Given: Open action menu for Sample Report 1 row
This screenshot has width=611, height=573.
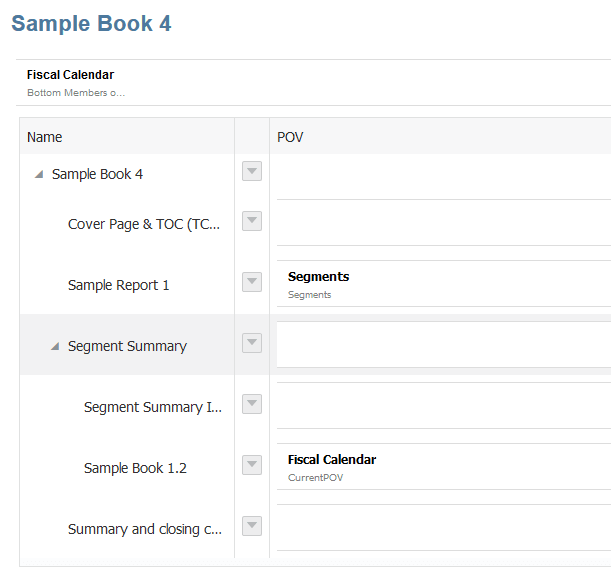Looking at the screenshot, I should click(x=252, y=282).
